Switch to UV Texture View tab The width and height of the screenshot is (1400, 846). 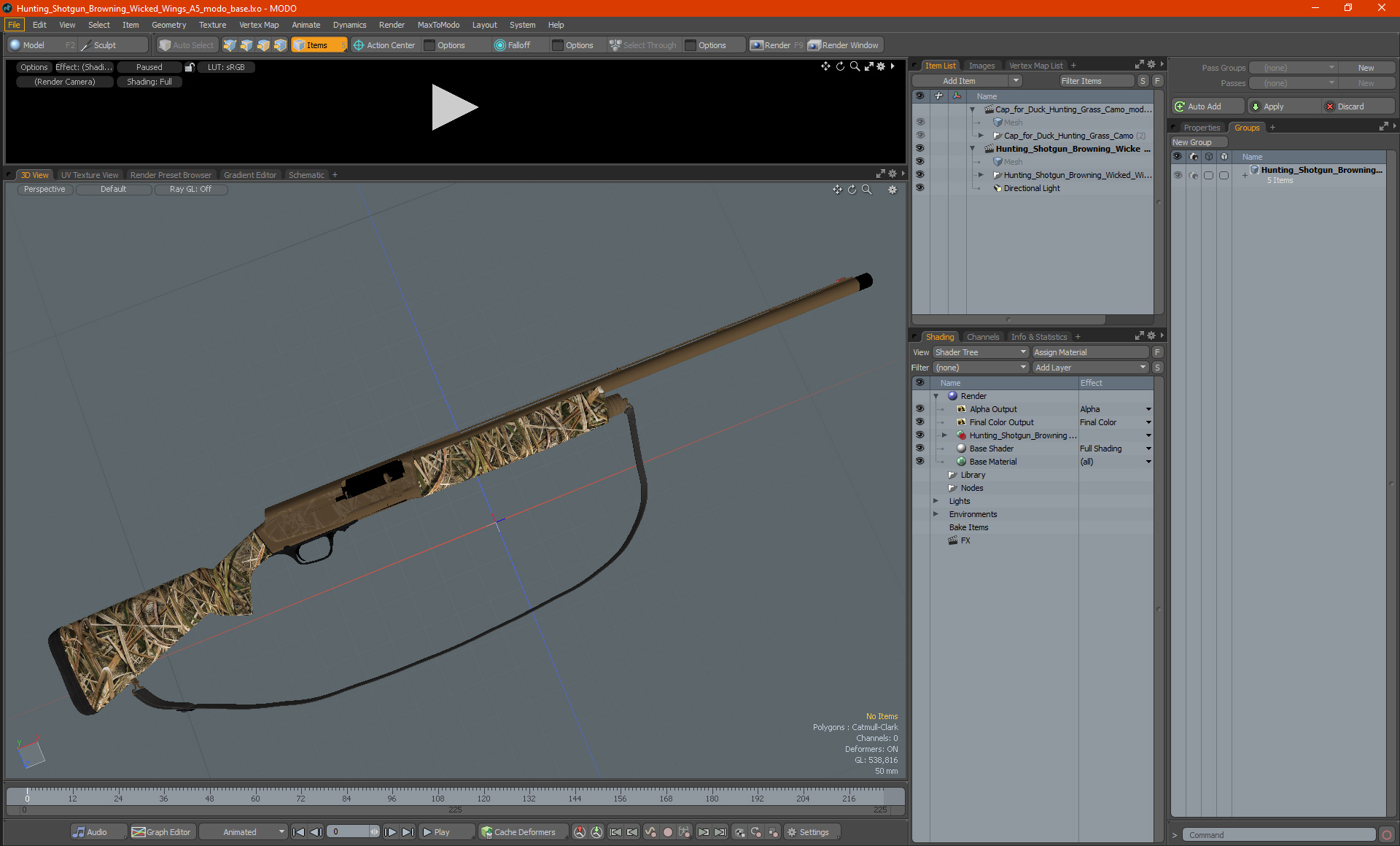(x=90, y=175)
